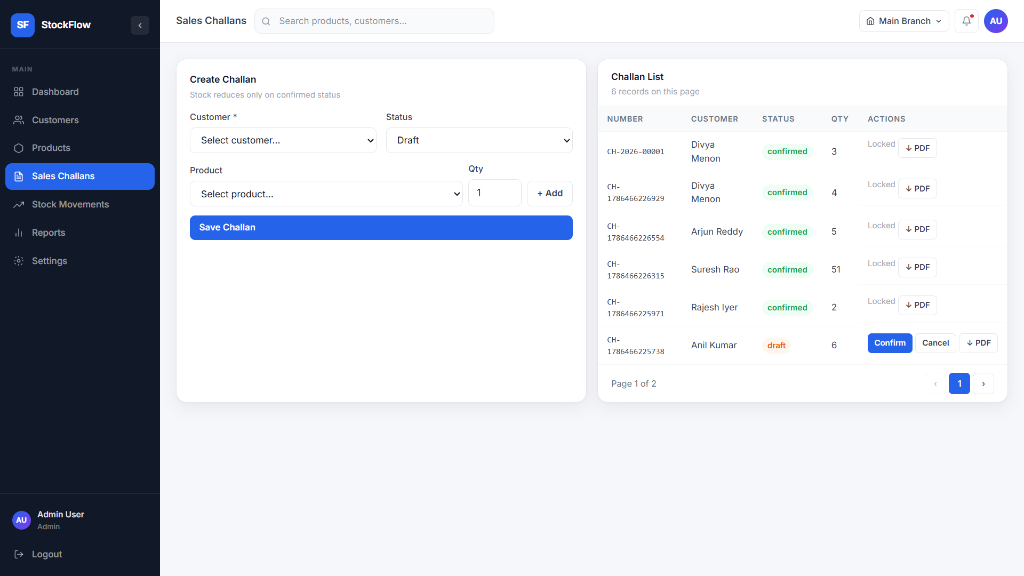
Task: Open the Select customer dropdown
Action: coord(283,140)
